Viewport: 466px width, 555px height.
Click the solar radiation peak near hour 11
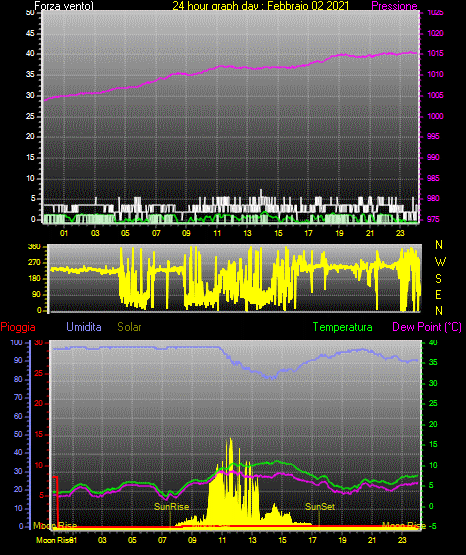[x=231, y=441]
